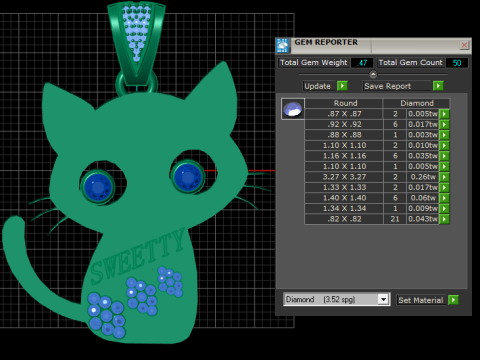Click green arrow on 1.40 X 1.40 row
The image size is (480, 360).
(x=444, y=198)
